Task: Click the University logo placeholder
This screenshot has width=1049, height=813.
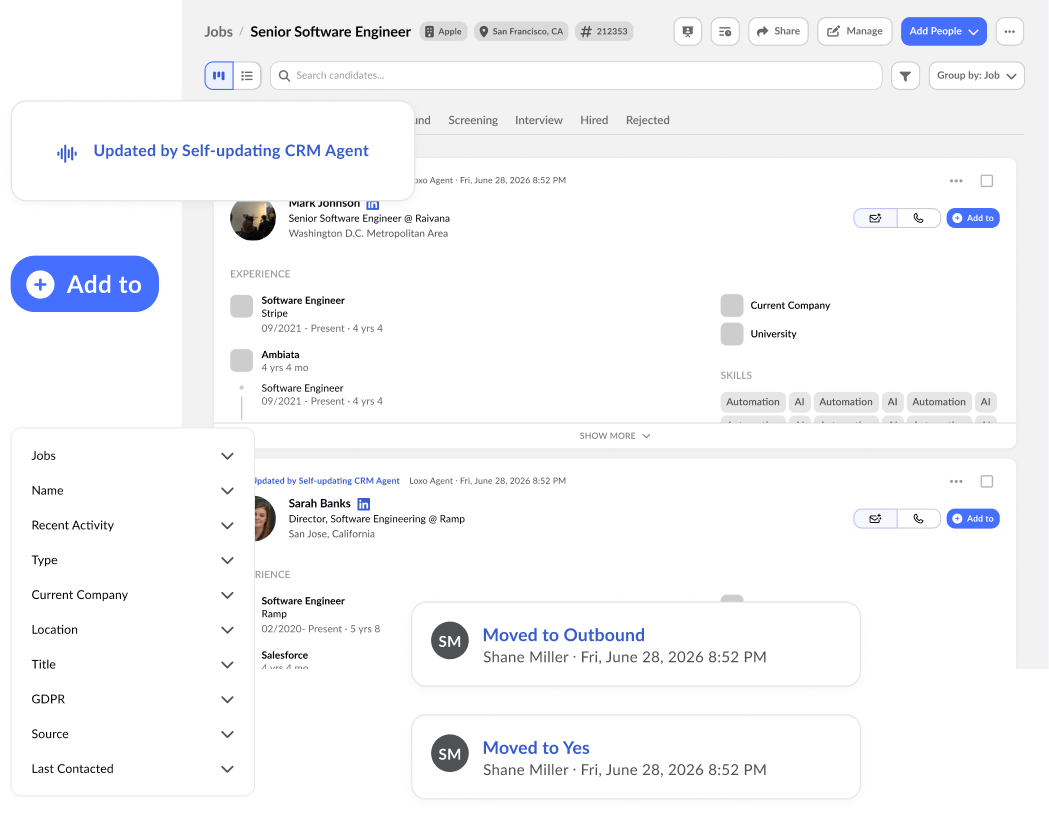Action: pos(732,334)
